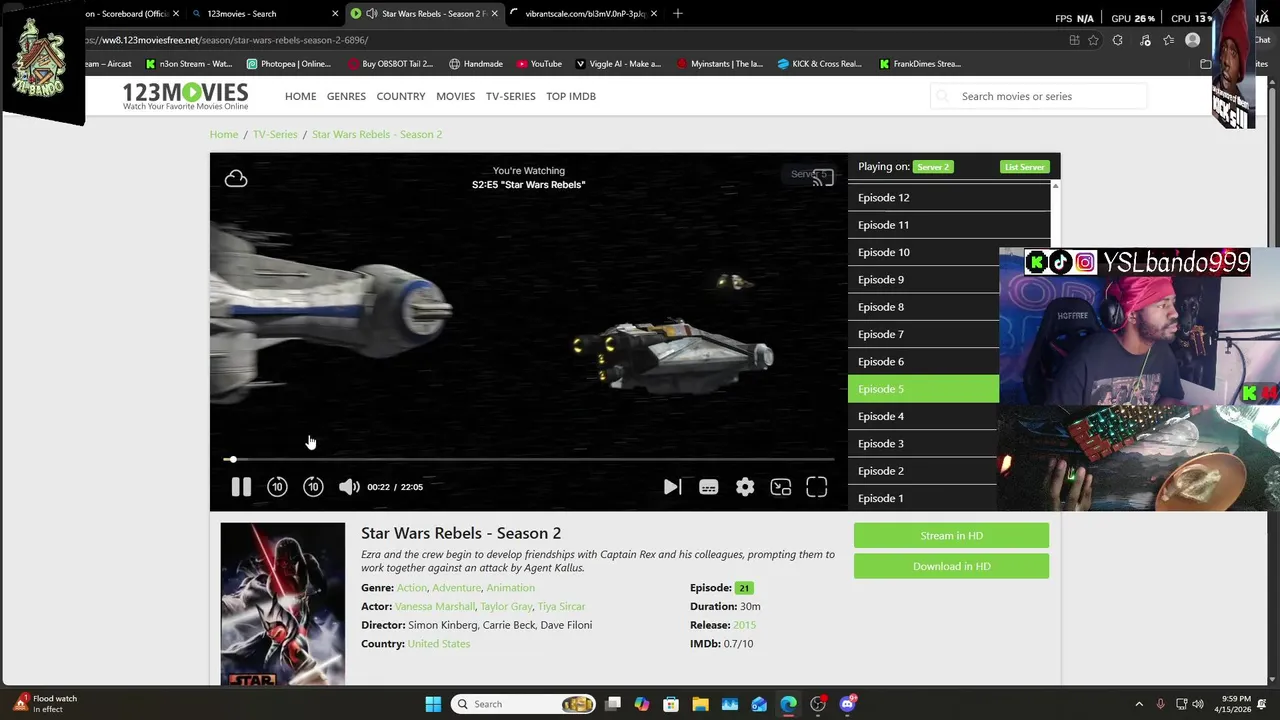Open the MOVIES menu item
Viewport: 1280px width, 720px height.
pyautogui.click(x=455, y=96)
